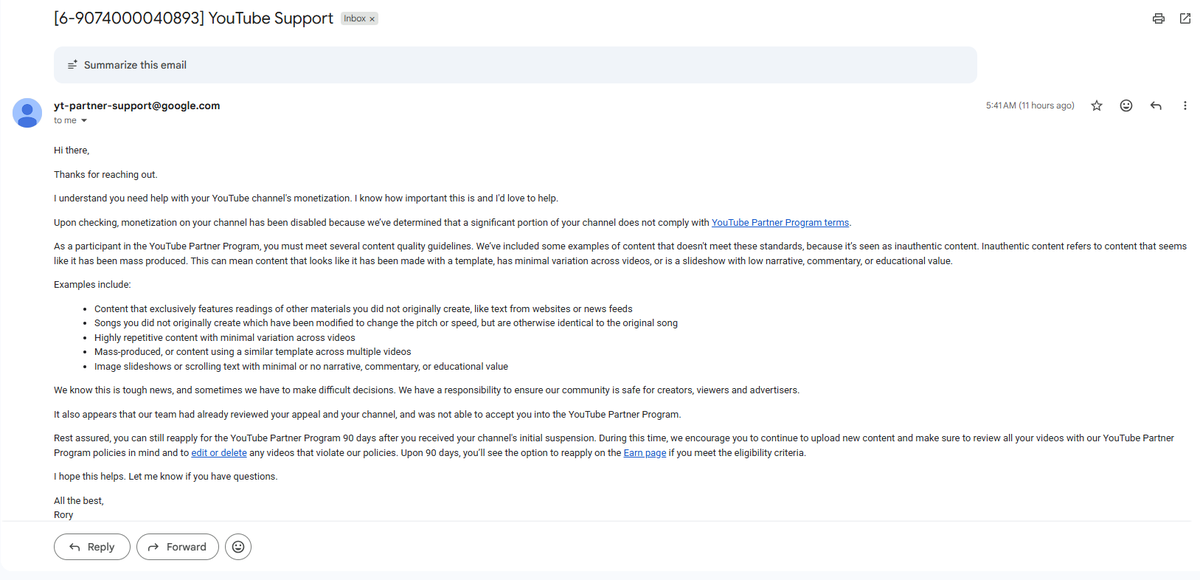1200x580 pixels.
Task: Open email in new window icon
Action: coord(1183,19)
